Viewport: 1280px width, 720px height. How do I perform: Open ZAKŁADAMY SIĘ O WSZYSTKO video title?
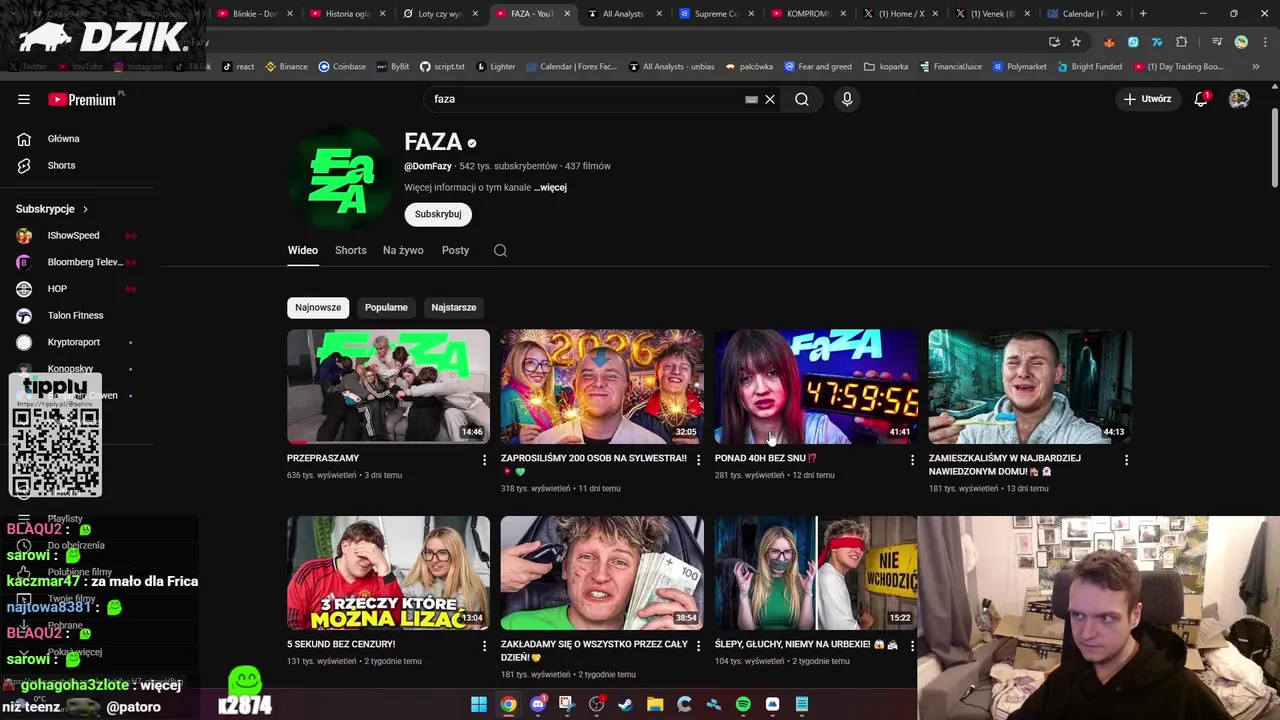coord(594,651)
